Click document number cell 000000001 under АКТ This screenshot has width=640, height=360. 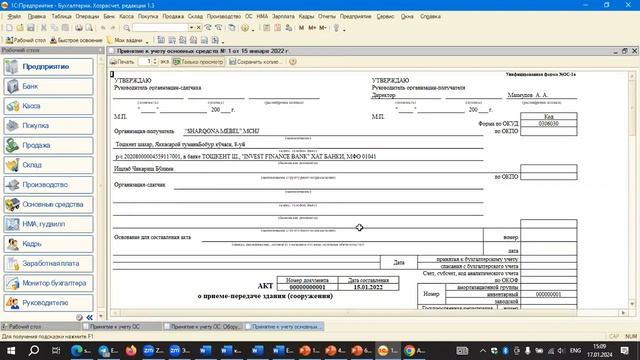(307, 287)
